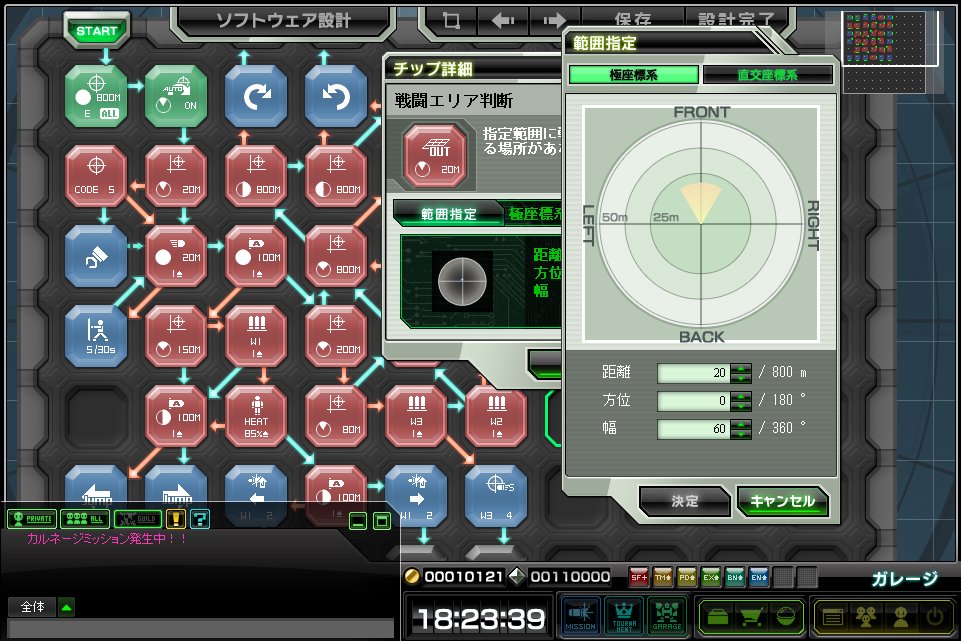Viewport: 961px width, 641px height.
Task: Select the blue 5/30s action chip
Action: (x=96, y=336)
